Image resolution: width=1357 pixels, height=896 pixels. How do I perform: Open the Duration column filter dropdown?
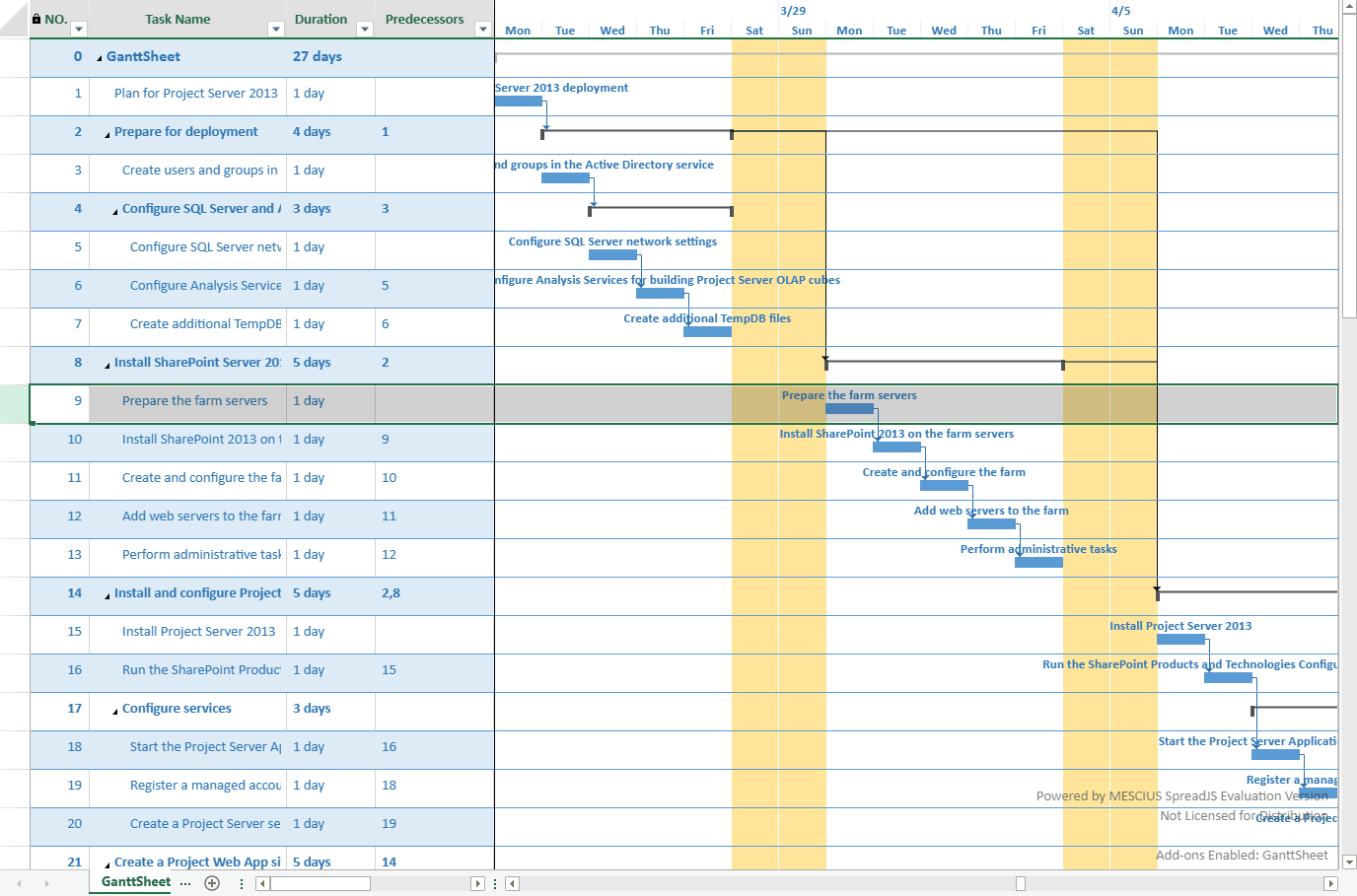[x=365, y=30]
